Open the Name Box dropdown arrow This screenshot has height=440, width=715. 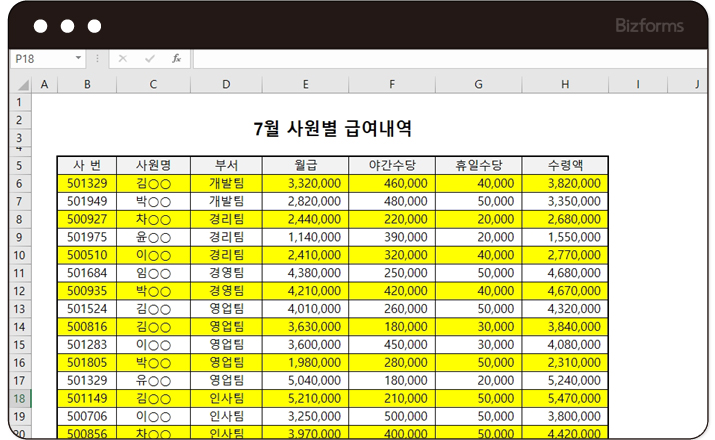coord(79,59)
